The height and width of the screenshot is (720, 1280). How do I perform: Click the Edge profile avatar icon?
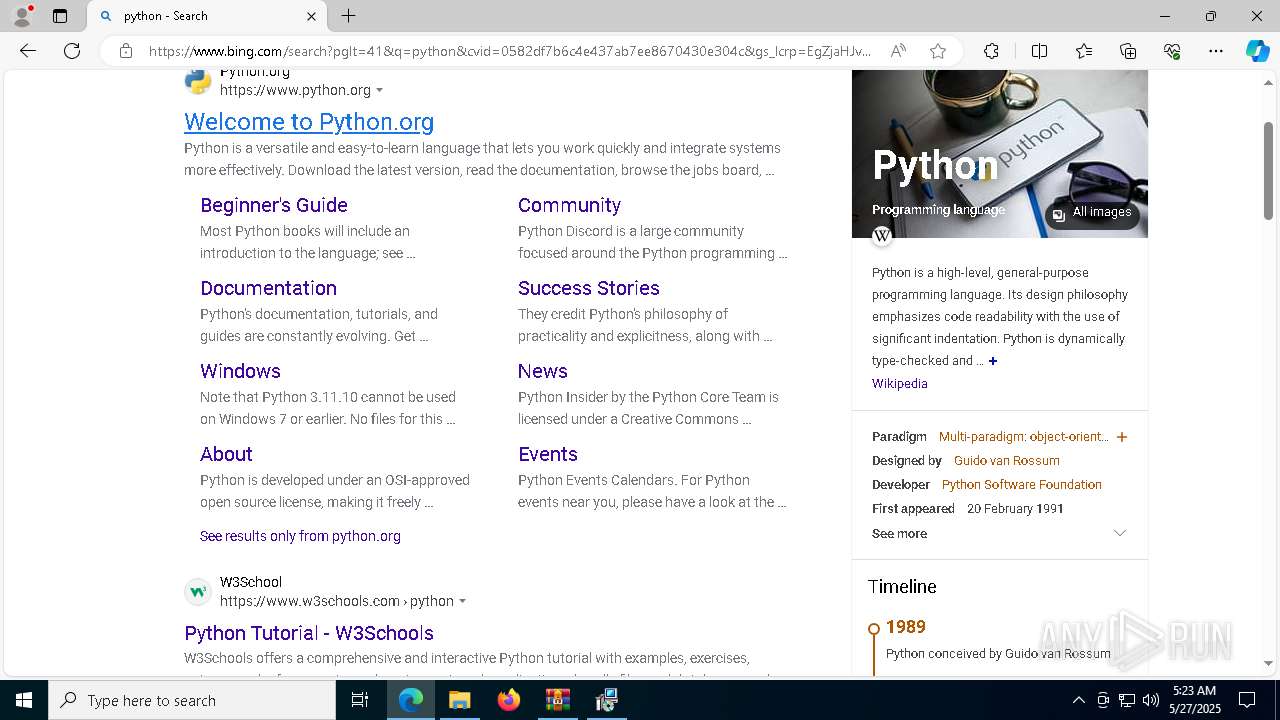pyautogui.click(x=22, y=16)
